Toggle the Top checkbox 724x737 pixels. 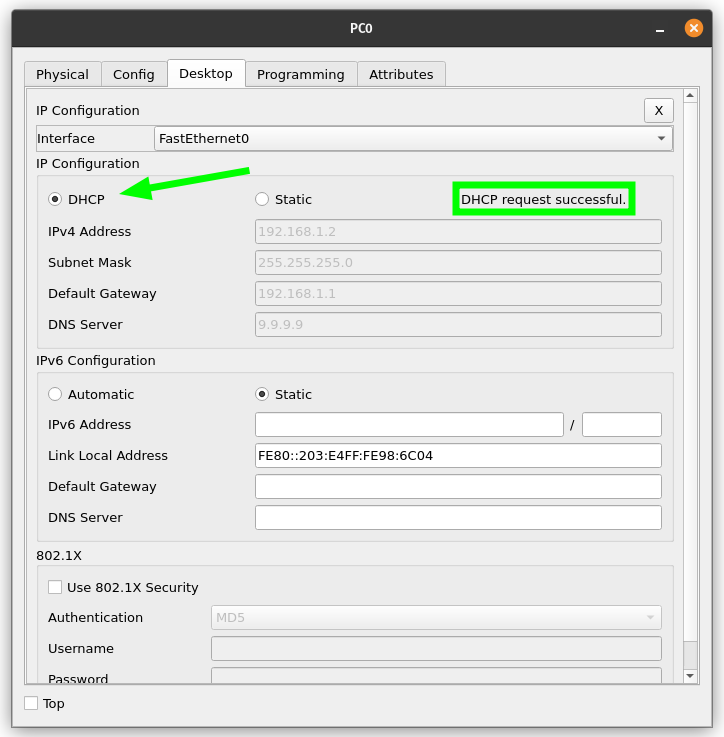[x=31, y=704]
